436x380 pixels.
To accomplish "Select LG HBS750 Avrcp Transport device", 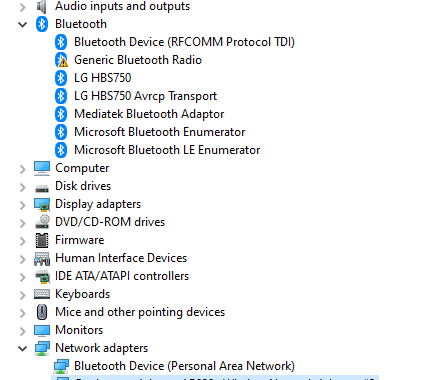I will coord(145,96).
